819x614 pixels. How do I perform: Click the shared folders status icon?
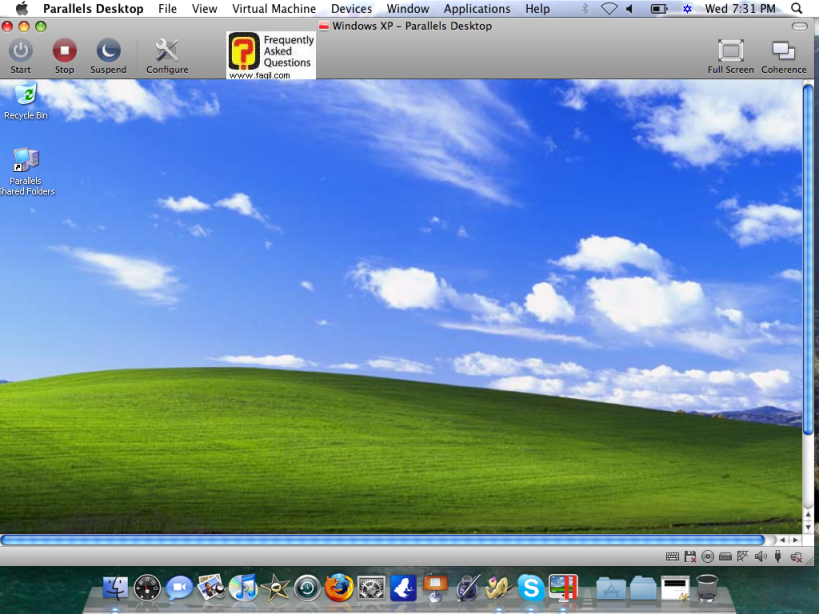796,557
